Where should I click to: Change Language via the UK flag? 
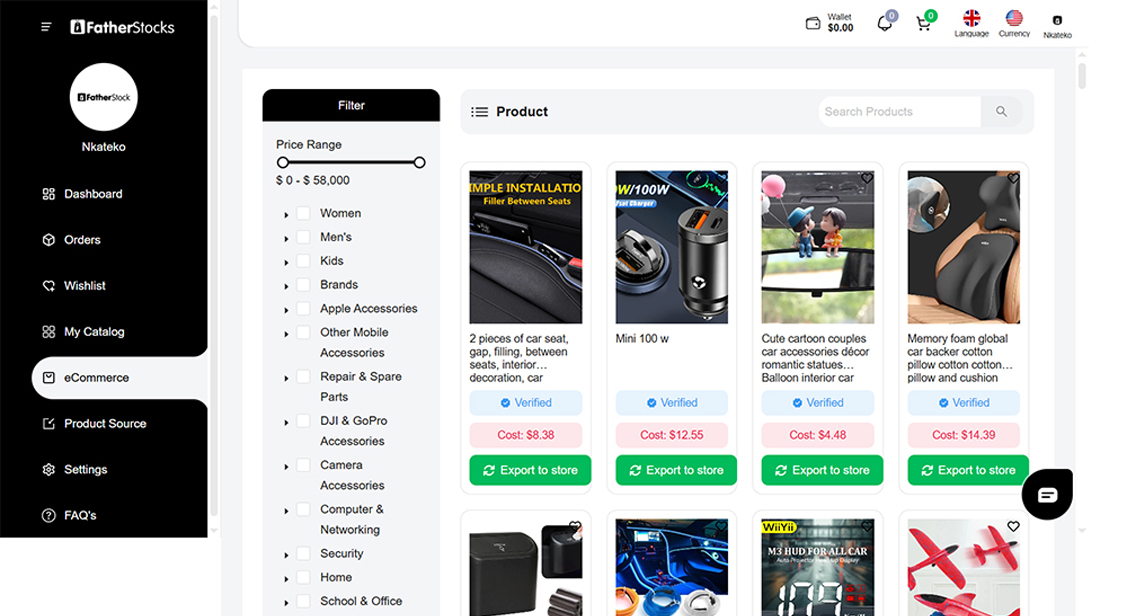(x=971, y=18)
